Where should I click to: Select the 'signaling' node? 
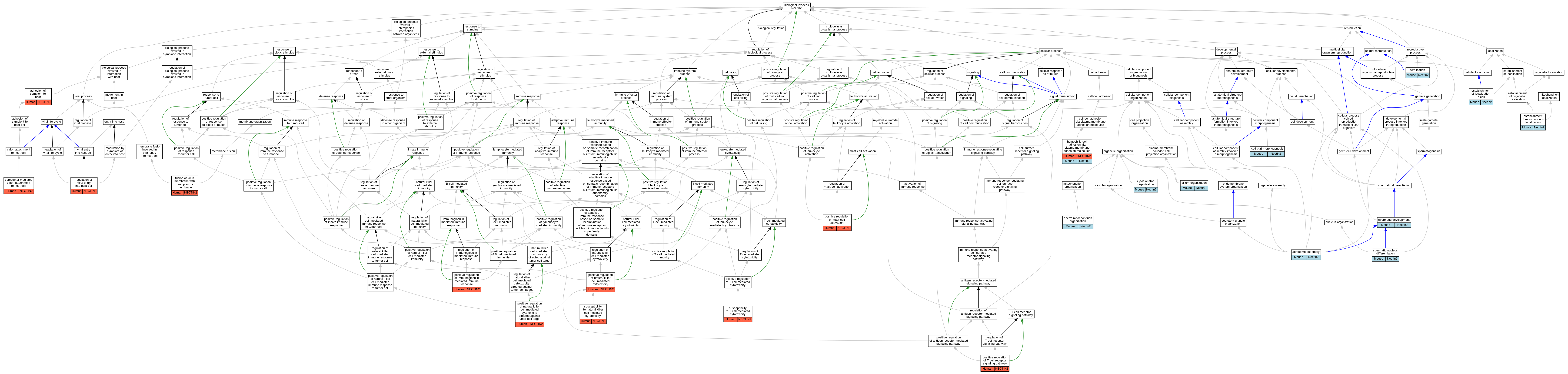coord(973,73)
